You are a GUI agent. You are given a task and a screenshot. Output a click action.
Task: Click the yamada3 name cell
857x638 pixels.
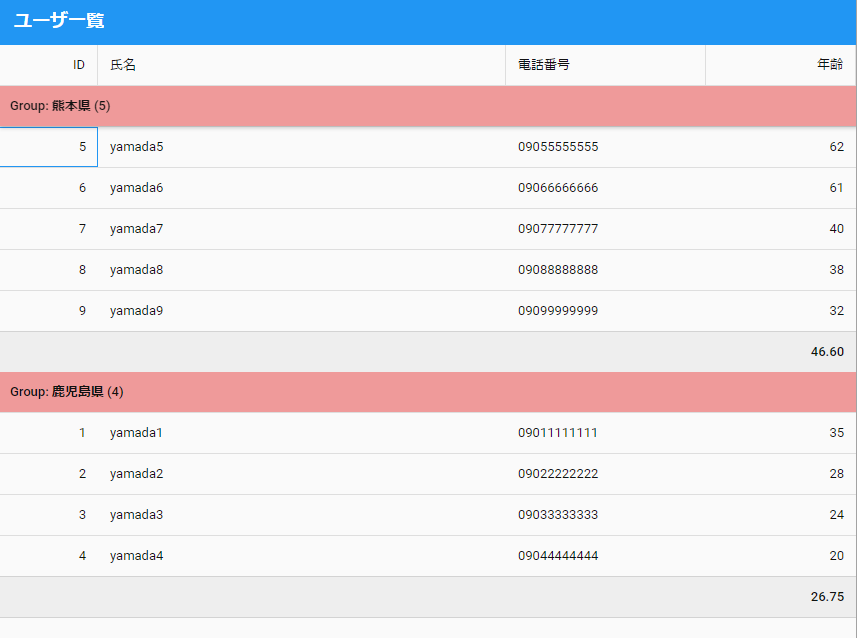pos(301,515)
